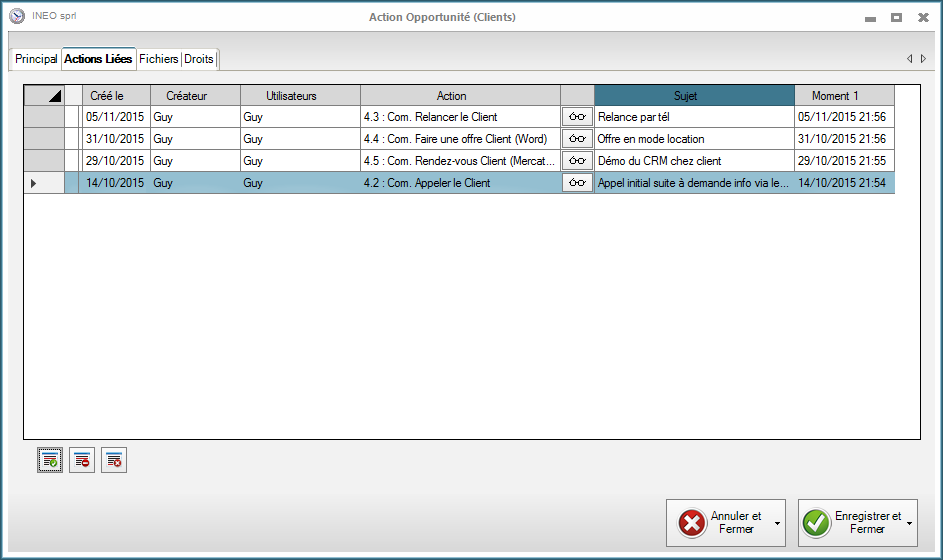The width and height of the screenshot is (943, 560).
Task: Click the list icon with red X
Action: point(114,460)
